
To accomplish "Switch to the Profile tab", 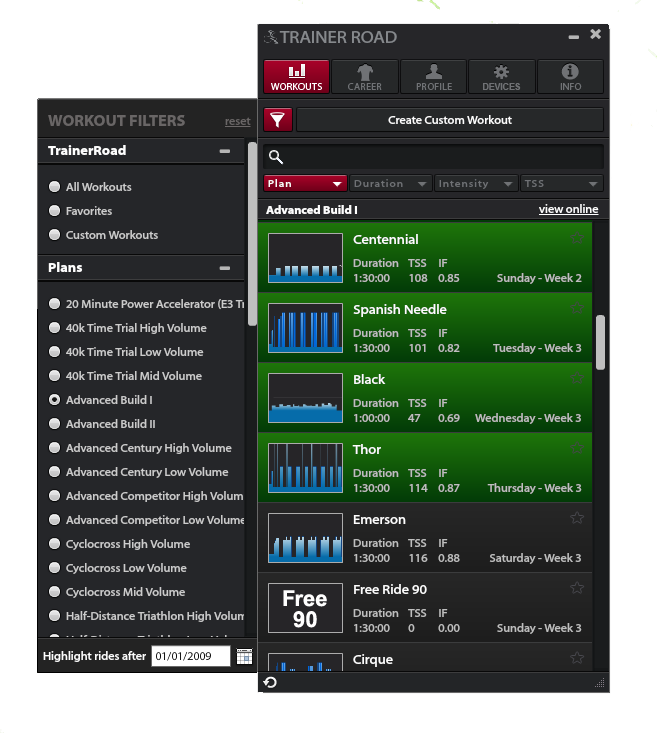I will click(x=433, y=77).
